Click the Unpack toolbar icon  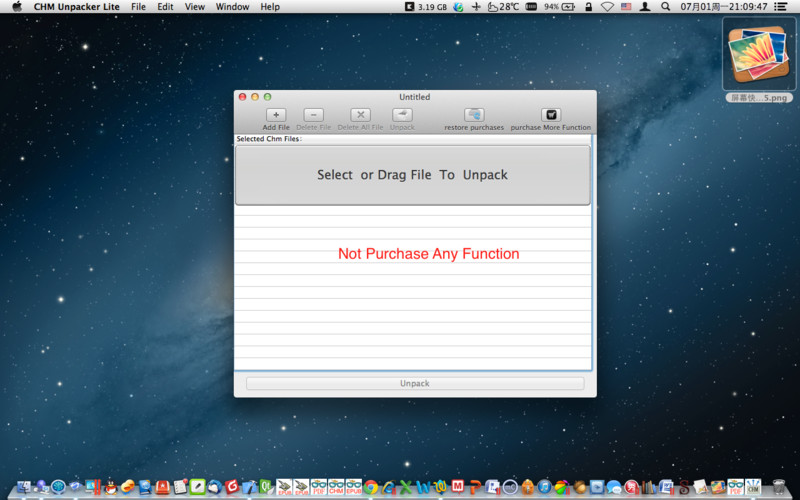click(402, 115)
